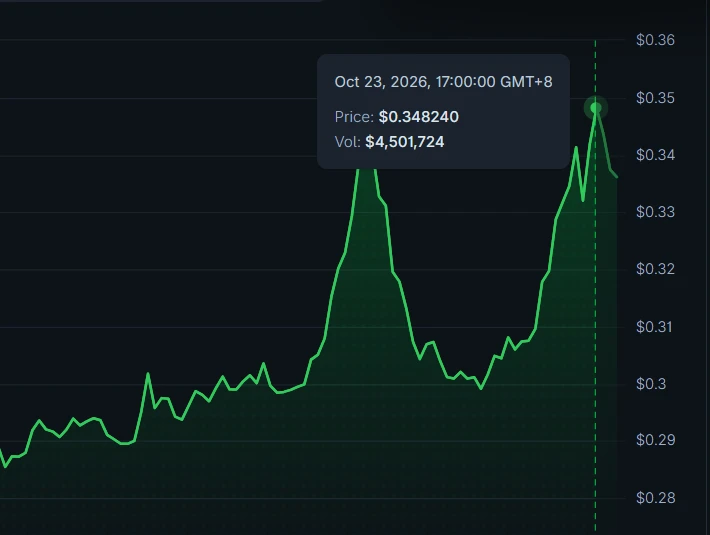This screenshot has height=535, width=710.
Task: Click the $0.34 axis label
Action: click(655, 155)
